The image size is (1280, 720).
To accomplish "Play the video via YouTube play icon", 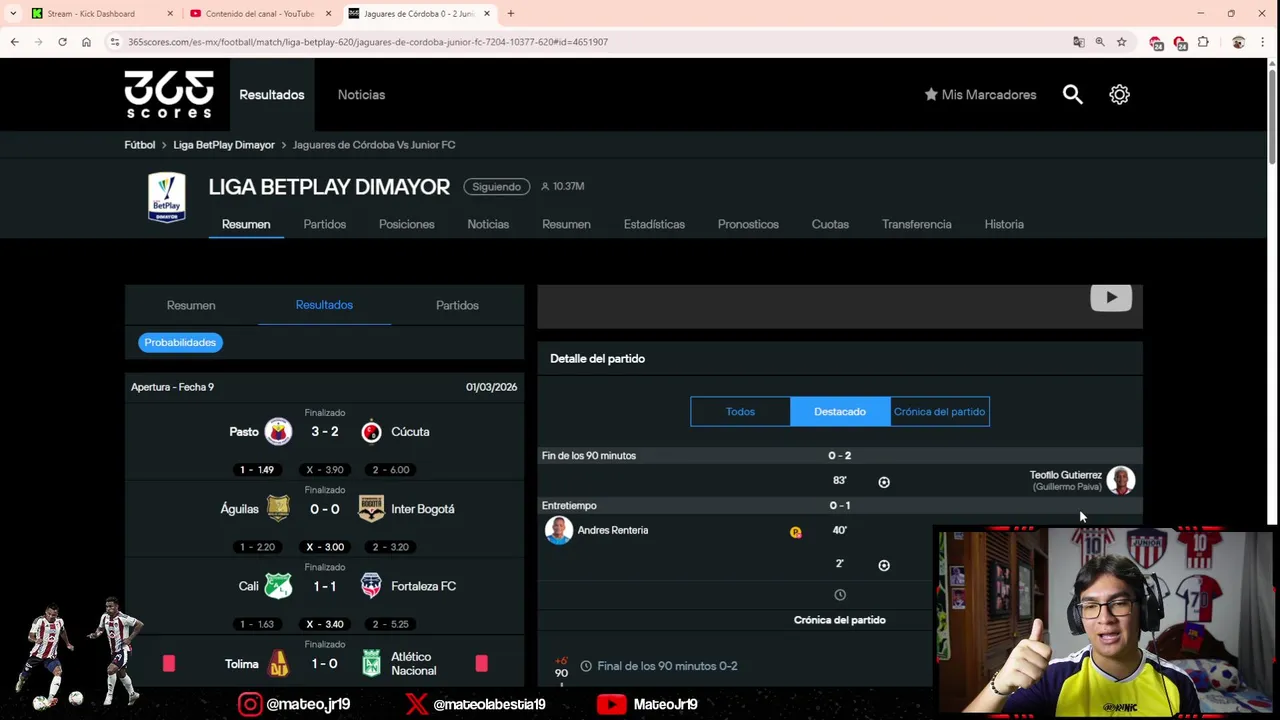I will [1111, 297].
